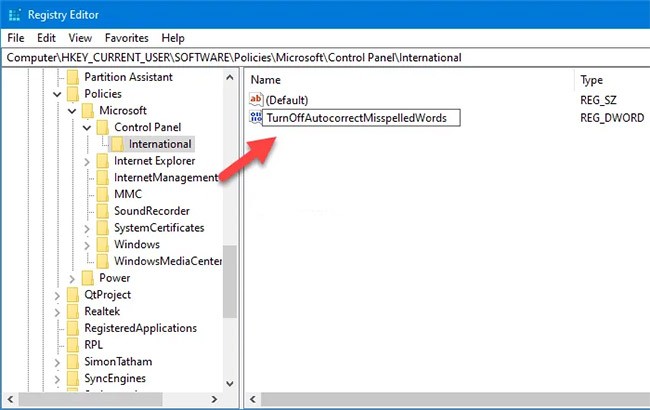Click the Partition Assistant folder icon

[x=72, y=77]
